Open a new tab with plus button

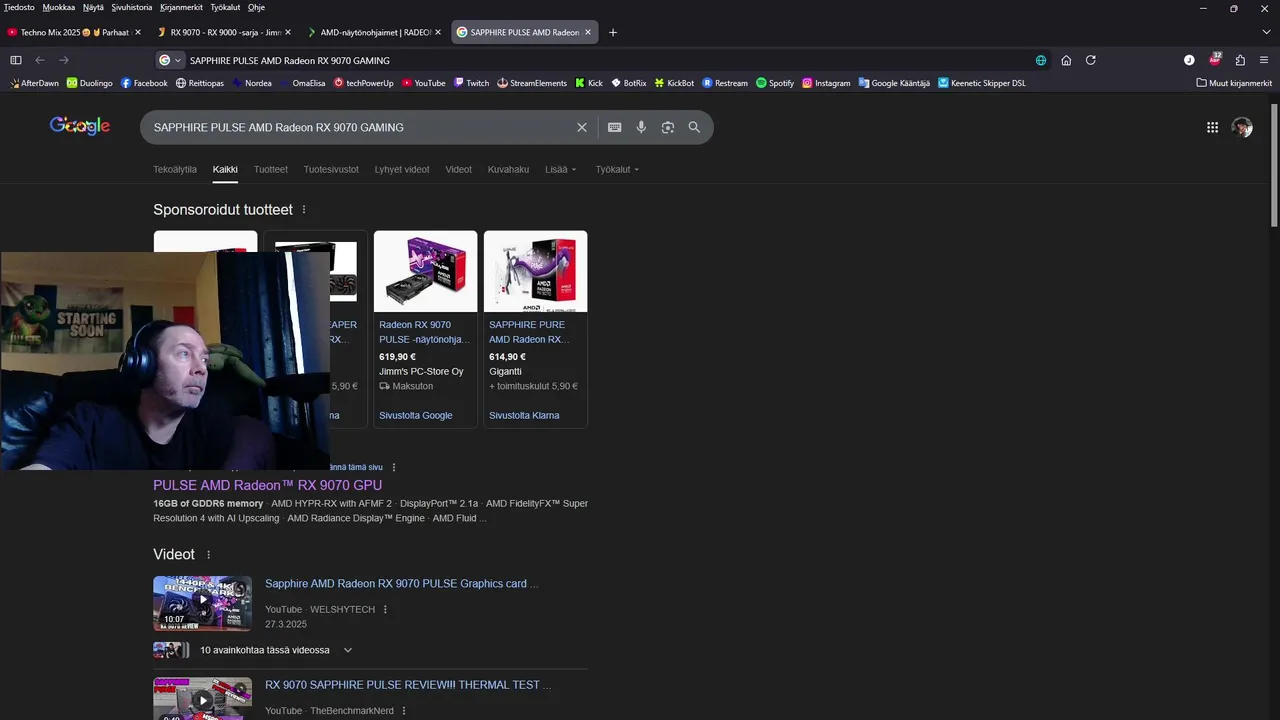coord(613,32)
